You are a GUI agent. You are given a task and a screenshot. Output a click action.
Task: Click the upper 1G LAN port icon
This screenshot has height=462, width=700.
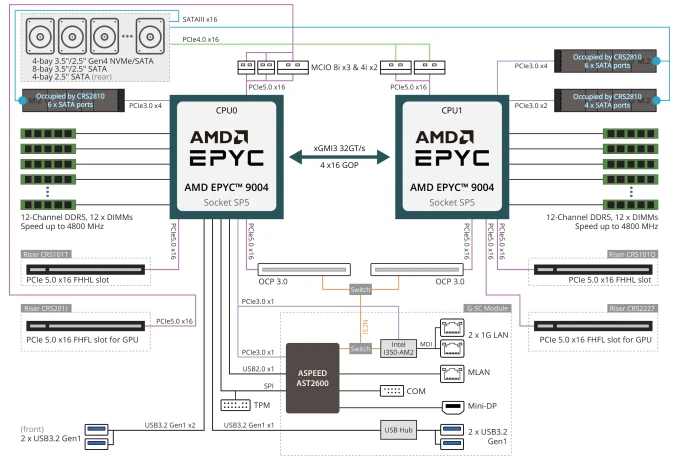tap(452, 328)
